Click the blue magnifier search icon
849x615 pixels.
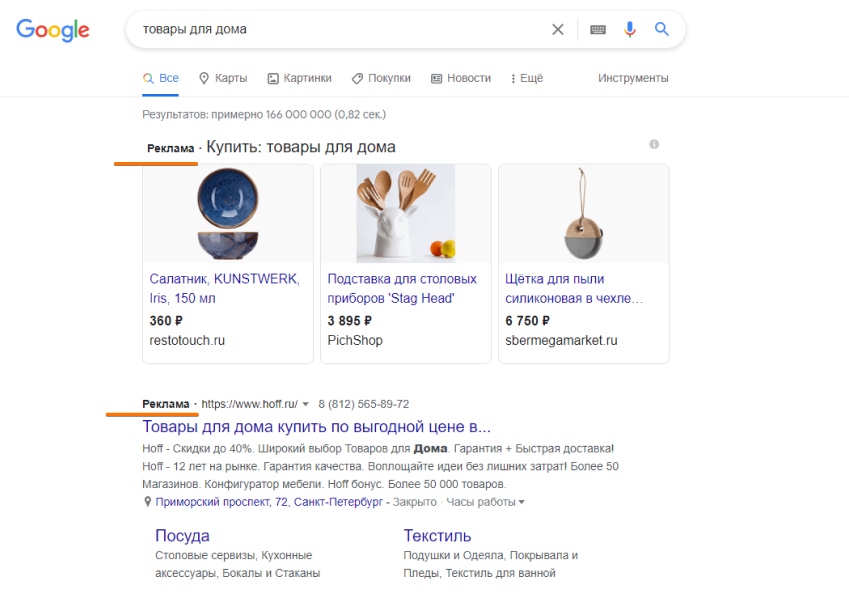pyautogui.click(x=662, y=29)
